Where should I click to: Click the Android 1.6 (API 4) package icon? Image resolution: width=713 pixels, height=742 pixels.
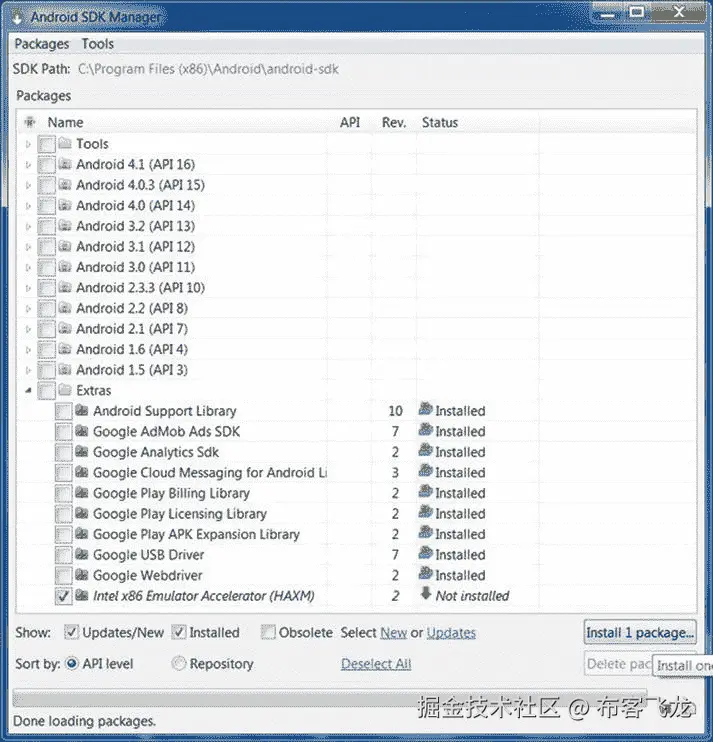(x=65, y=349)
